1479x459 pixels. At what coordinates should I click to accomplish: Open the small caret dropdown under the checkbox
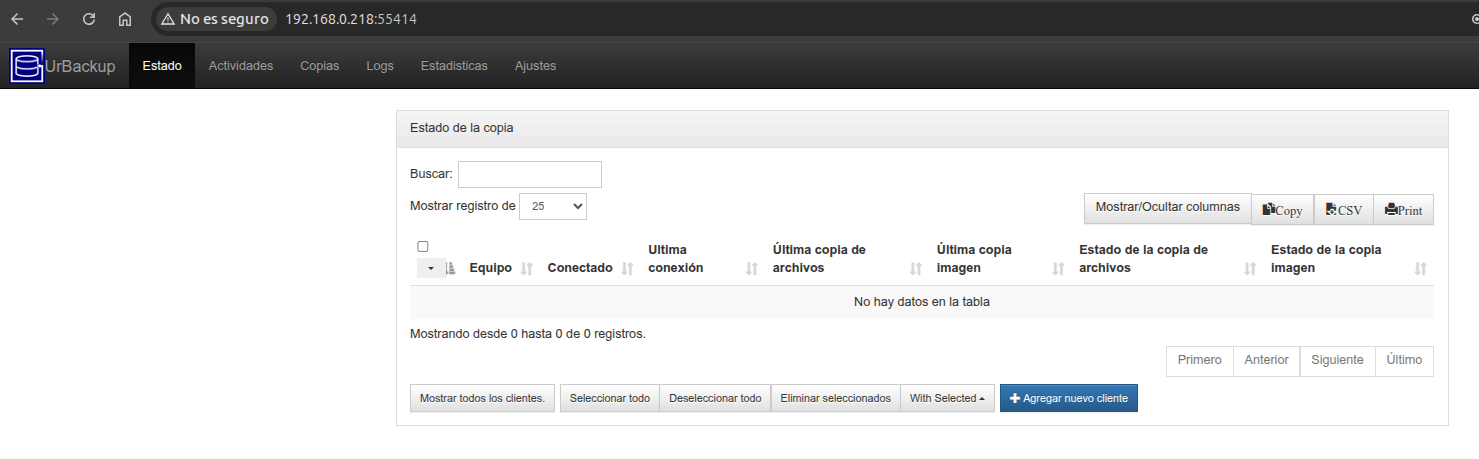coord(430,268)
